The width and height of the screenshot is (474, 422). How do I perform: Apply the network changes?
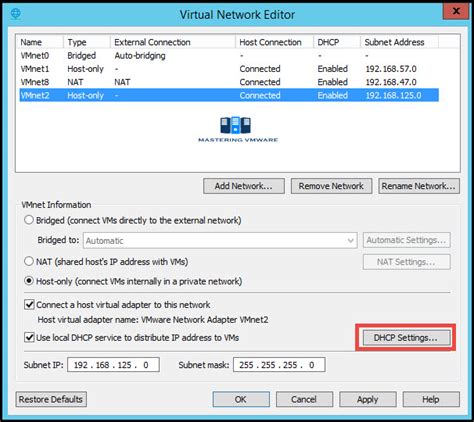pos(368,399)
